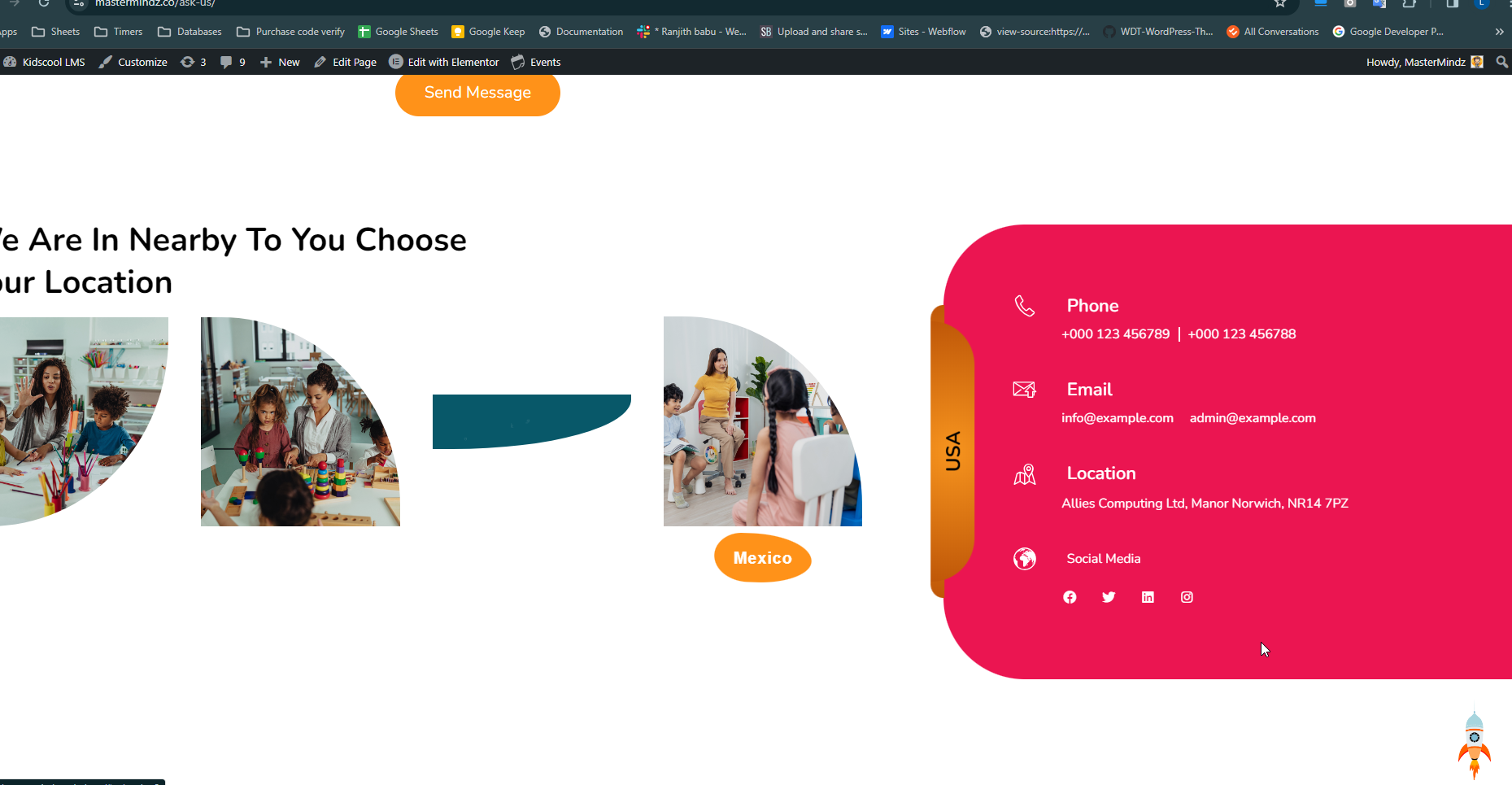Open the view-source bookmark
This screenshot has height=785, width=1512.
(1035, 32)
